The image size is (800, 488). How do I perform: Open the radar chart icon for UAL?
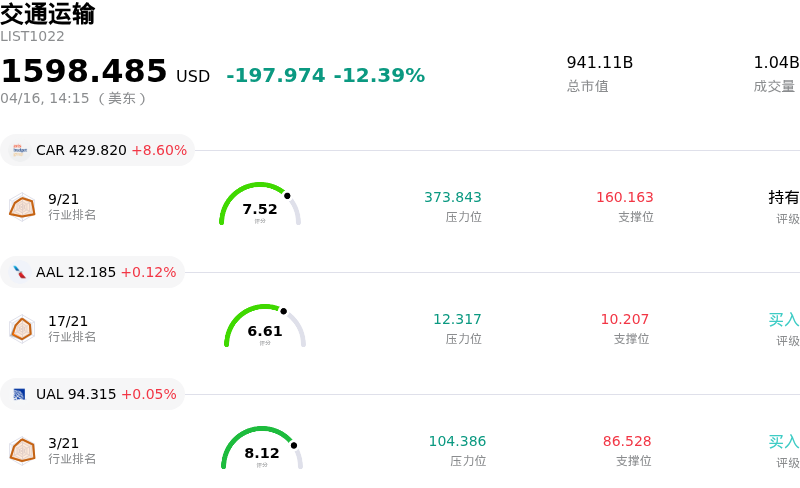[x=22, y=451]
